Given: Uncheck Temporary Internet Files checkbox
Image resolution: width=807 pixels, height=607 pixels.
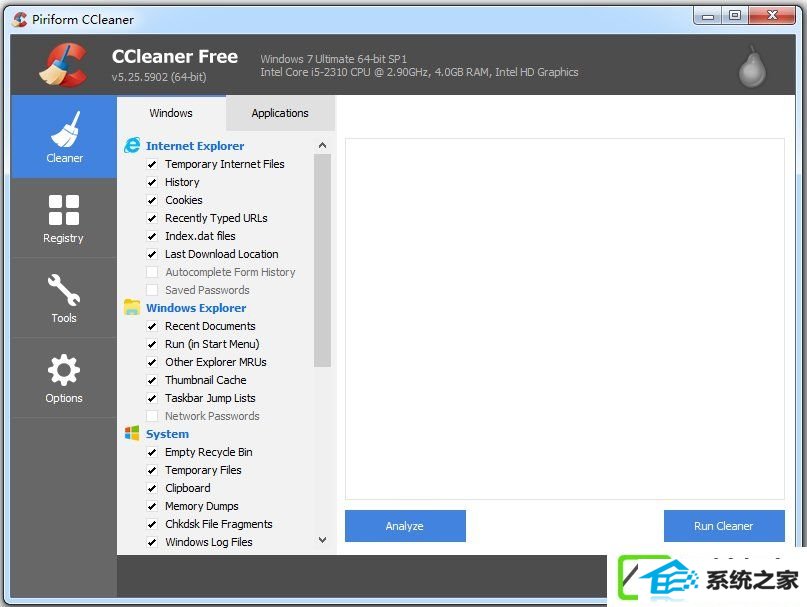Looking at the screenshot, I should pos(152,164).
